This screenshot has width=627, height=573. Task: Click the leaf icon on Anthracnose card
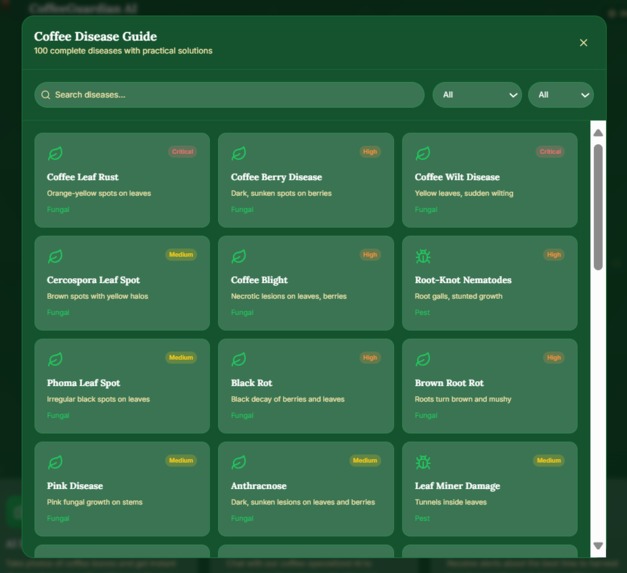tap(239, 462)
